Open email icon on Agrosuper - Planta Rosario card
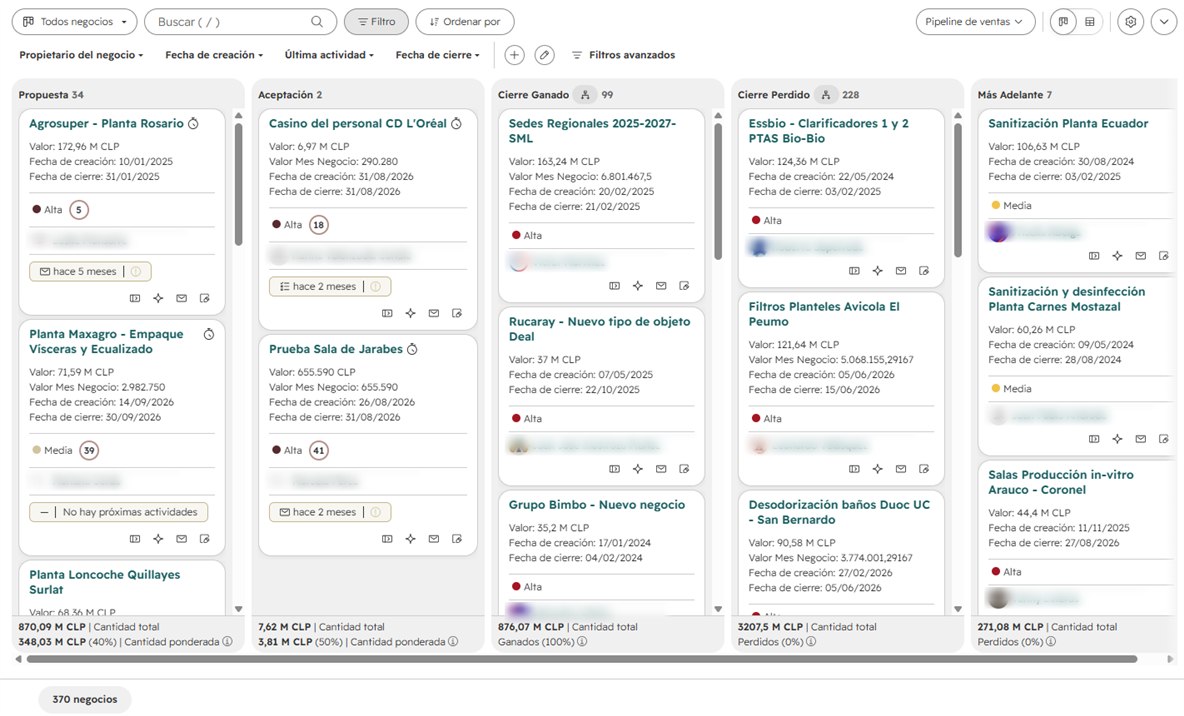1184x716 pixels. pos(181,298)
